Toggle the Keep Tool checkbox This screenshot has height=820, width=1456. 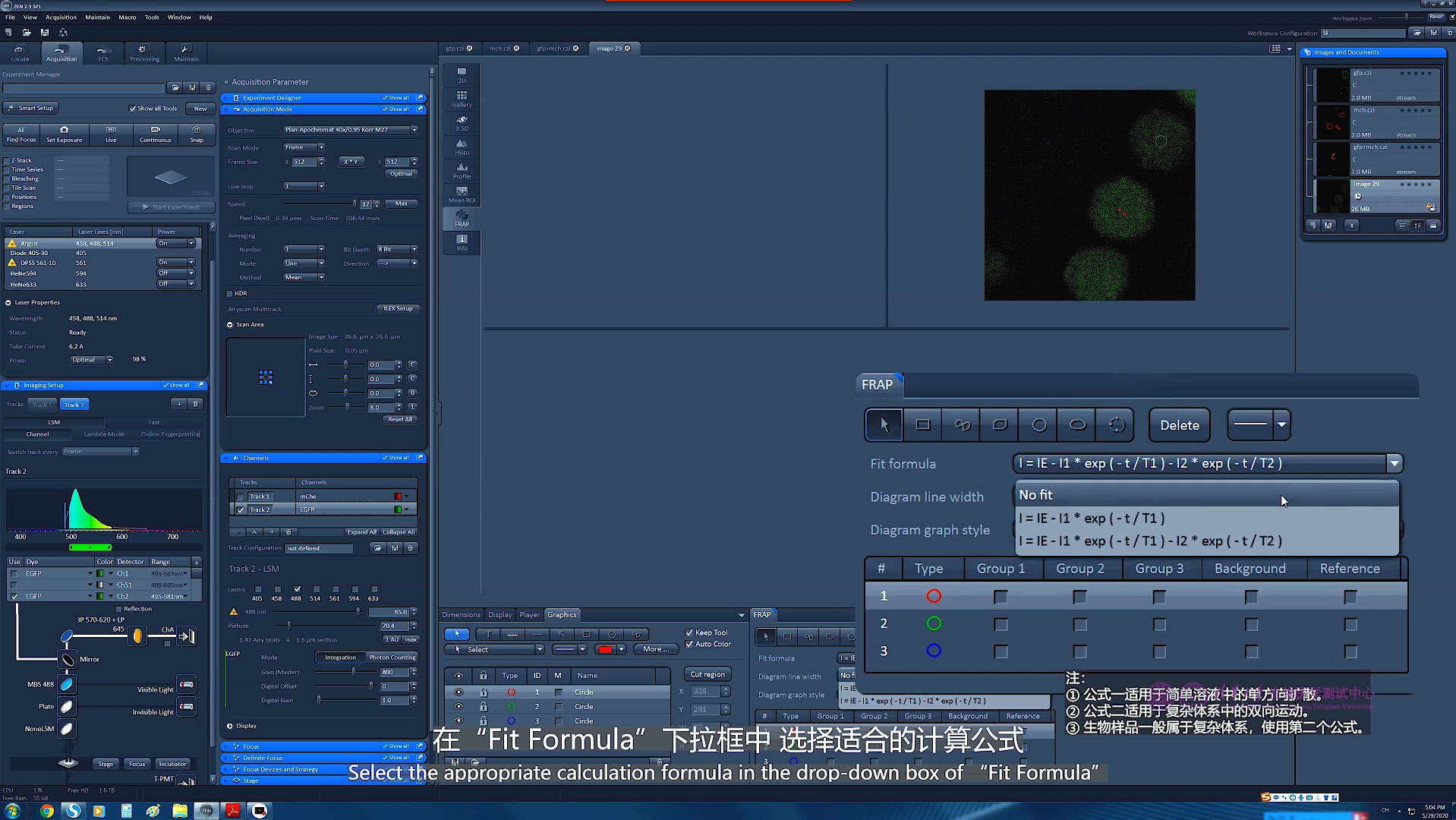pos(689,632)
